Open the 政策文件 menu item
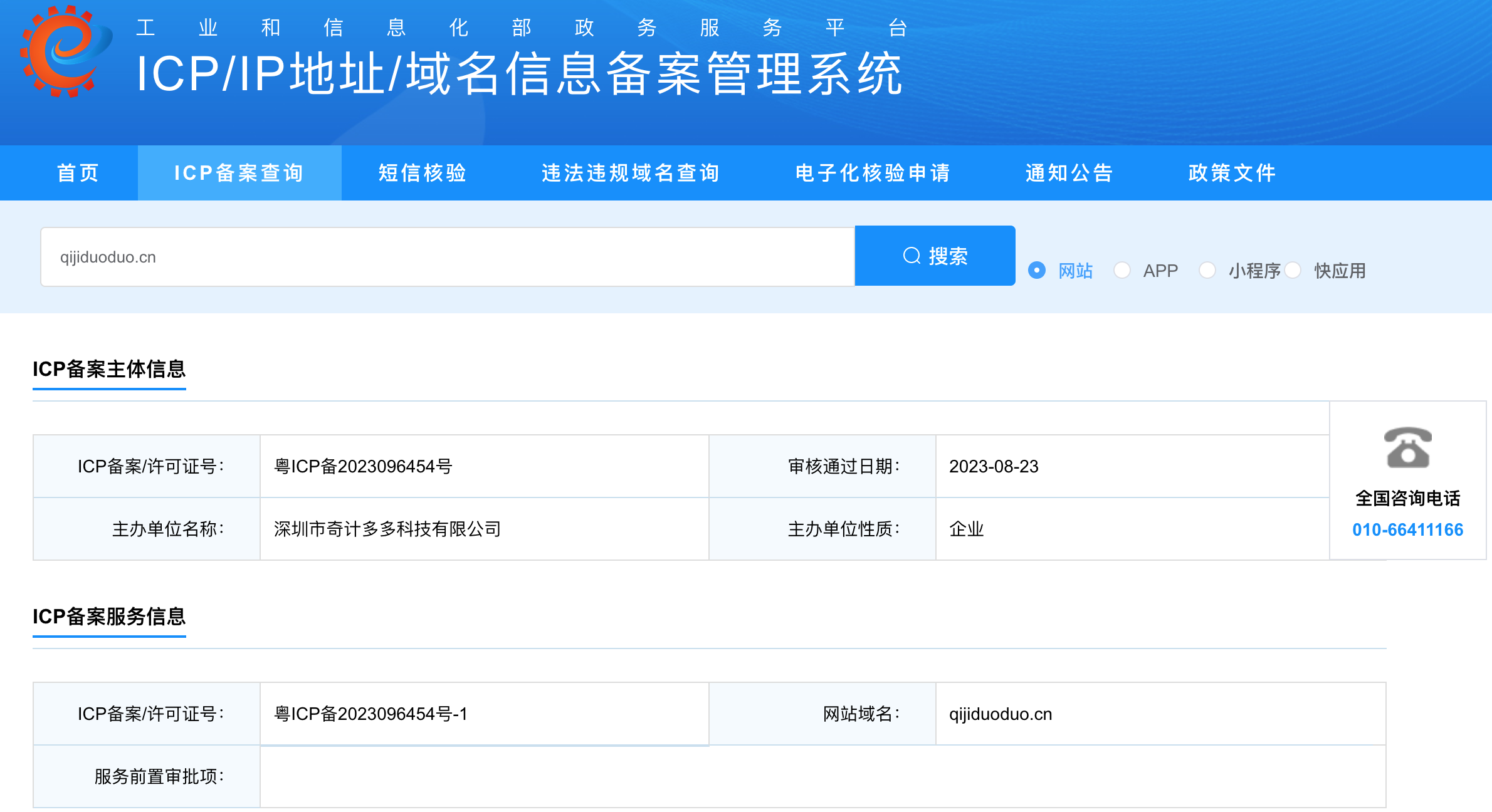The height and width of the screenshot is (812, 1492). pos(1231,173)
